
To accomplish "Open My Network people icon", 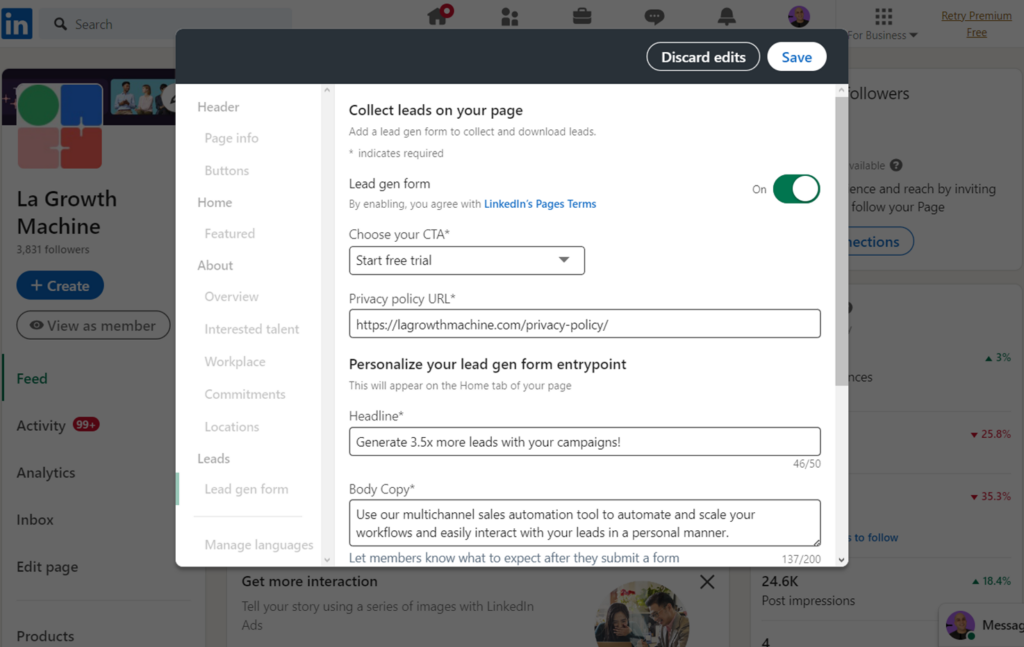I will [510, 16].
